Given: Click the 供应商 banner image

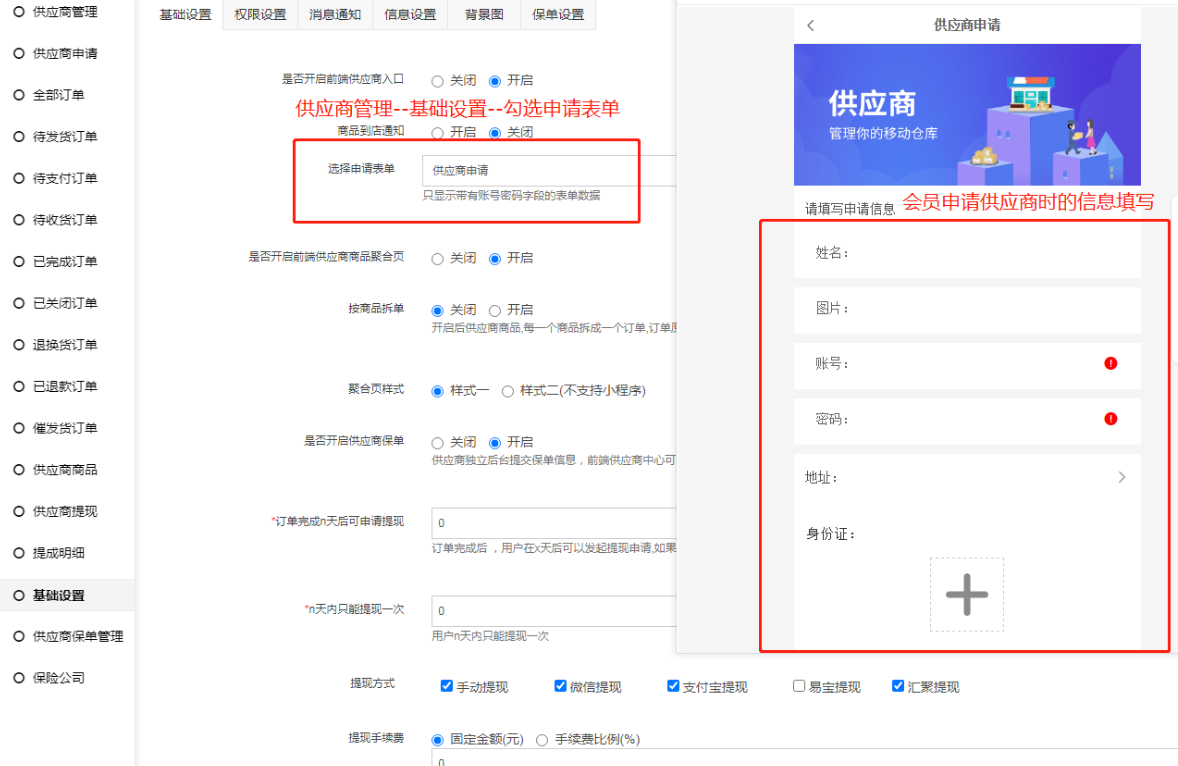Looking at the screenshot, I should 966,115.
